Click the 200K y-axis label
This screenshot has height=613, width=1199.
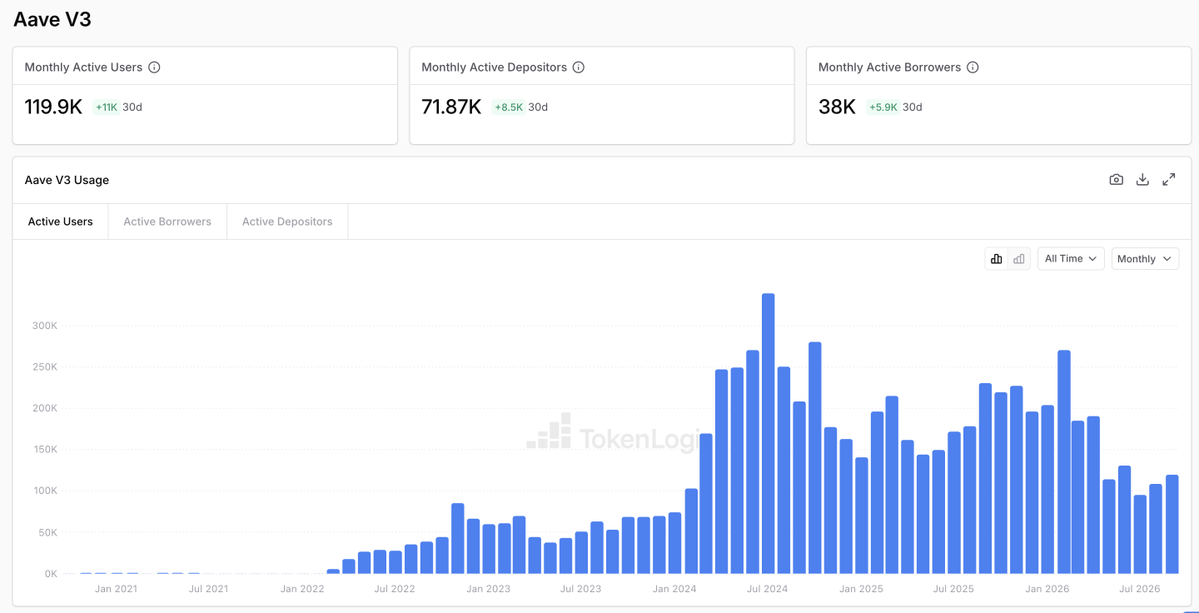[44, 408]
